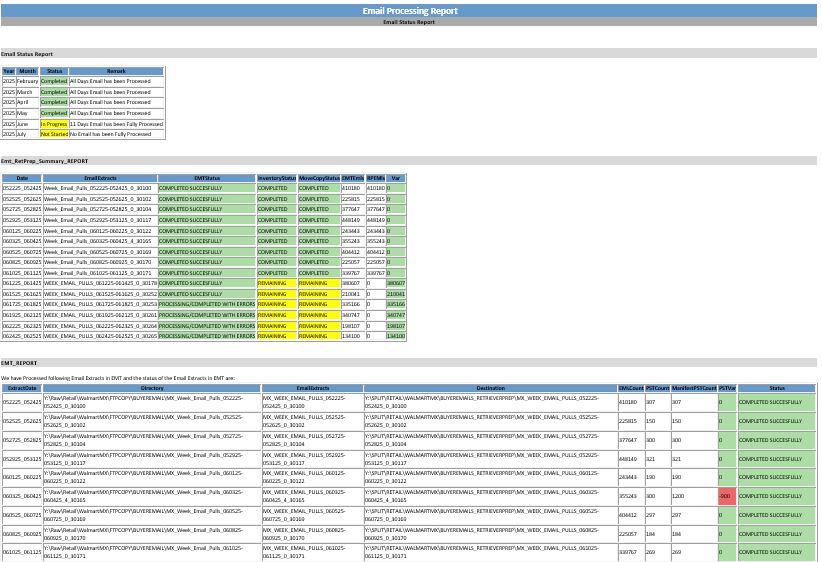This screenshot has height=562, width=822.
Task: Click EMTStatus of summary row 061725_061825
Action: (207, 304)
